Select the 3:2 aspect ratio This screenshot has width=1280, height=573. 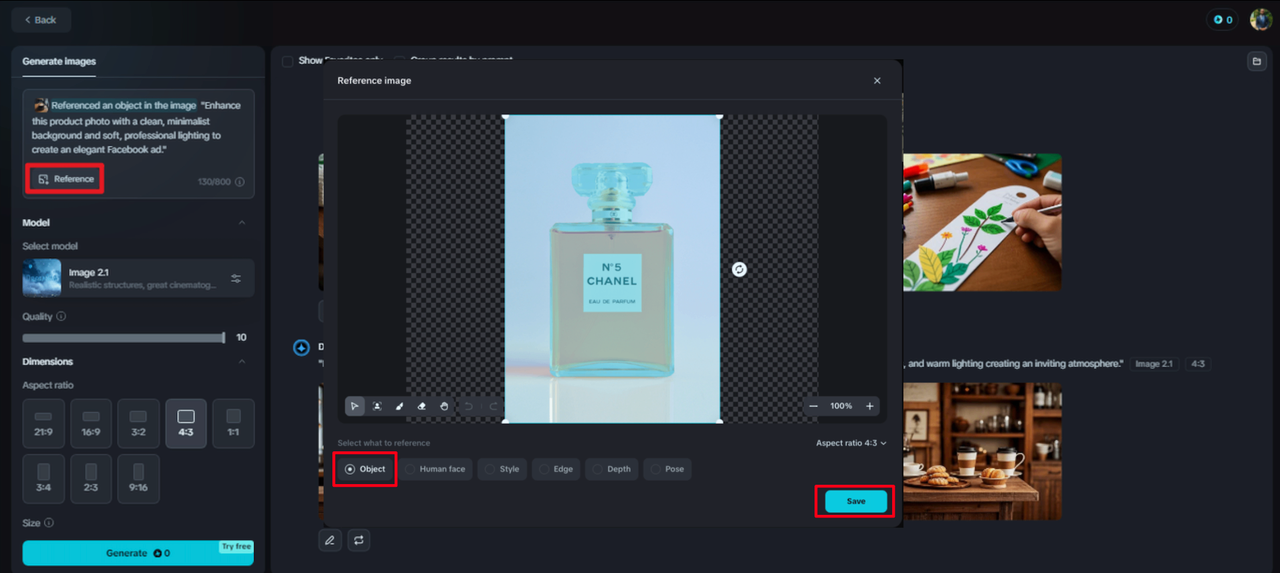138,424
